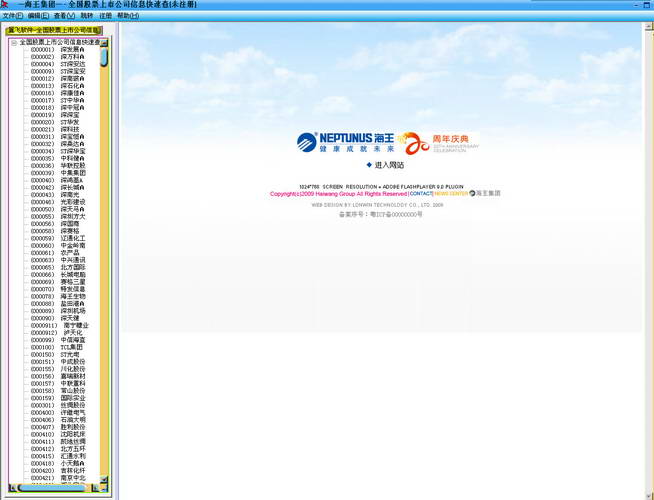The width and height of the screenshot is (654, 500).
Task: Select stock (000036) 华联控股
Action: pos(58,166)
